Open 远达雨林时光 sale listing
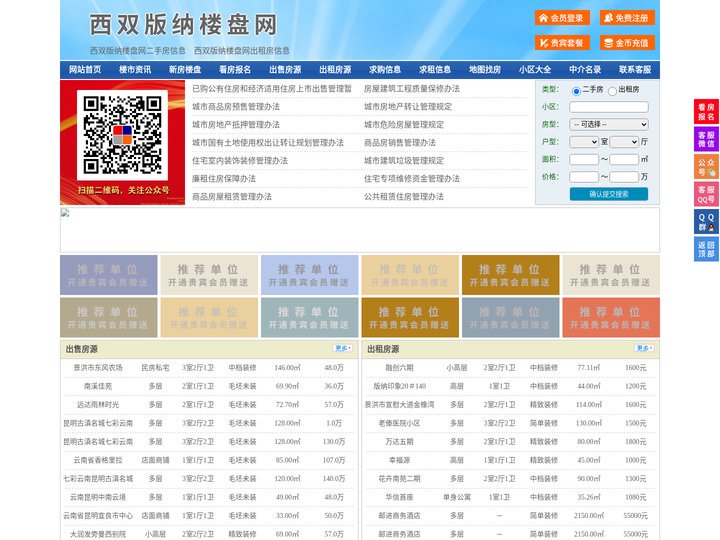 [x=98, y=405]
